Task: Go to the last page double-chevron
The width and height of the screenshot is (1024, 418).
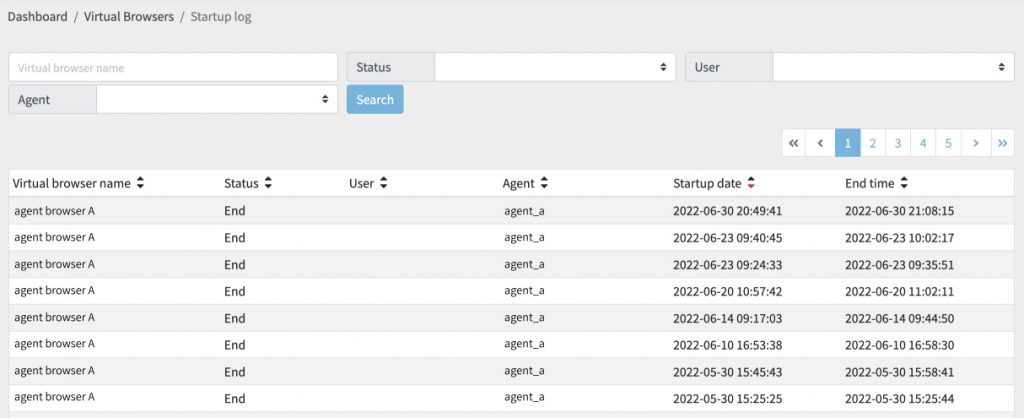Action: coord(1002,143)
